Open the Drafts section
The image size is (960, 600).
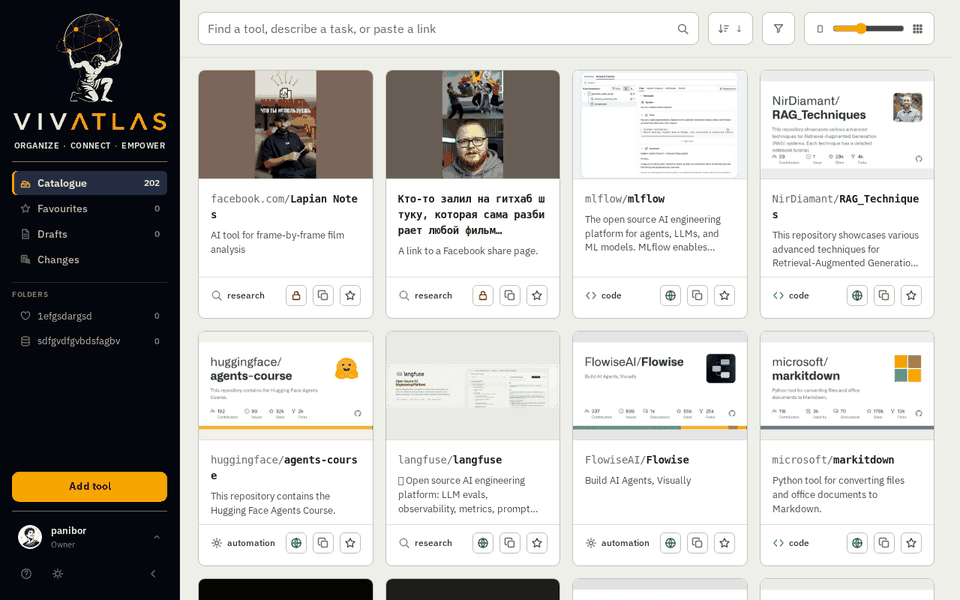tap(89, 234)
